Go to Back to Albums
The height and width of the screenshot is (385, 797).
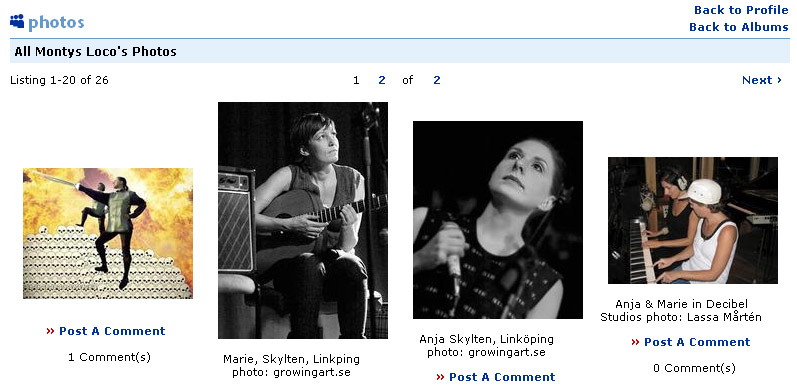(x=739, y=27)
